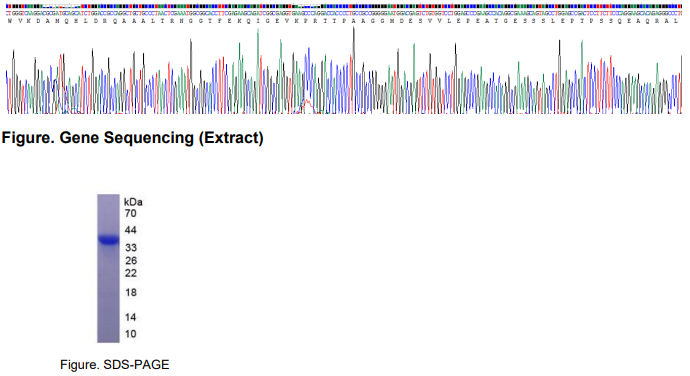
Task: Click the 70 kDa marker label
Action: click(x=131, y=214)
